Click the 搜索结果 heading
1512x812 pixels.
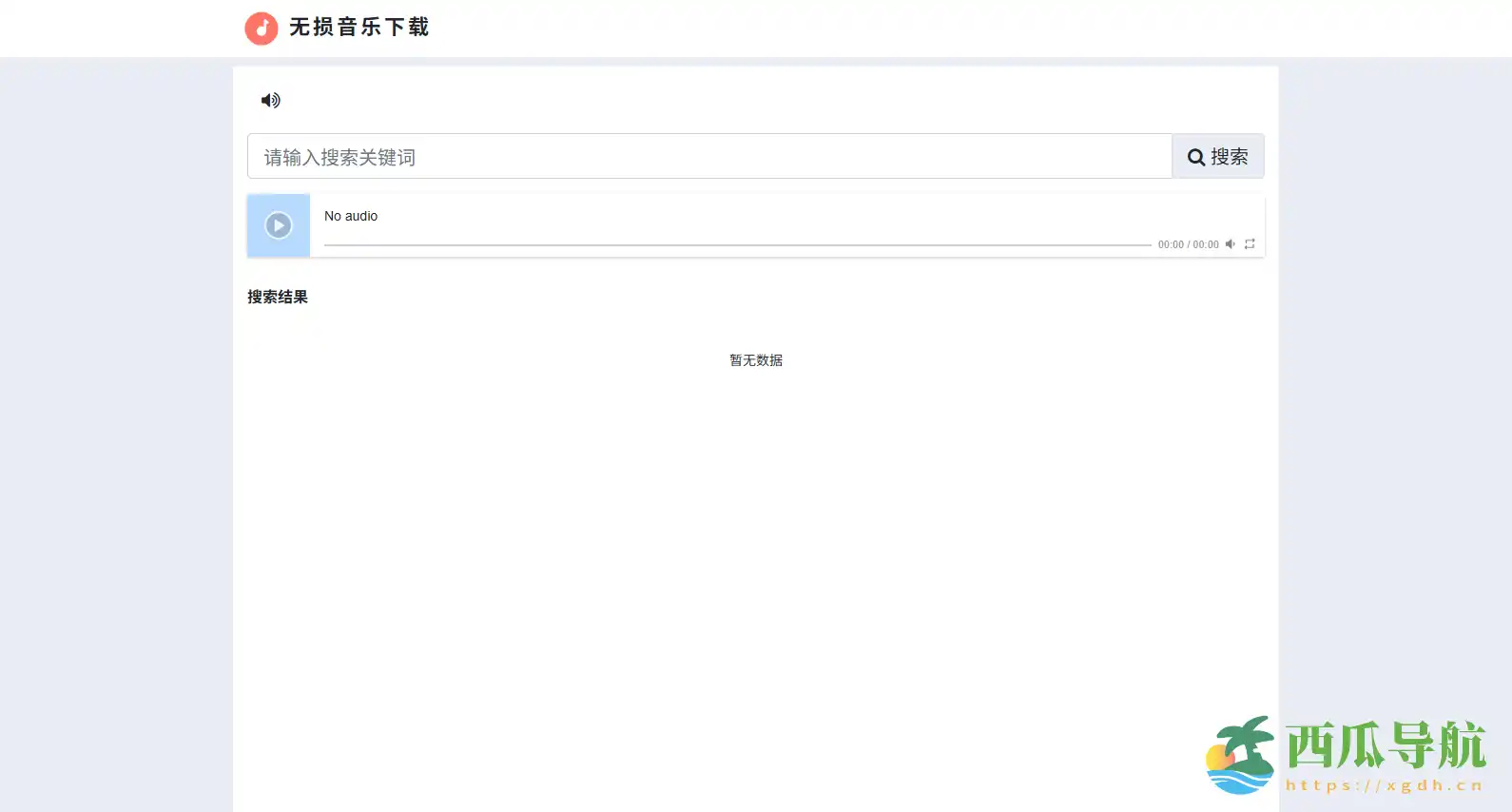278,297
